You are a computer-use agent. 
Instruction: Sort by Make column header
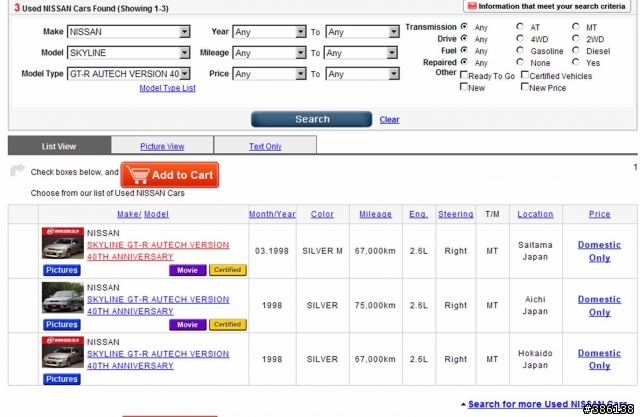[129, 214]
